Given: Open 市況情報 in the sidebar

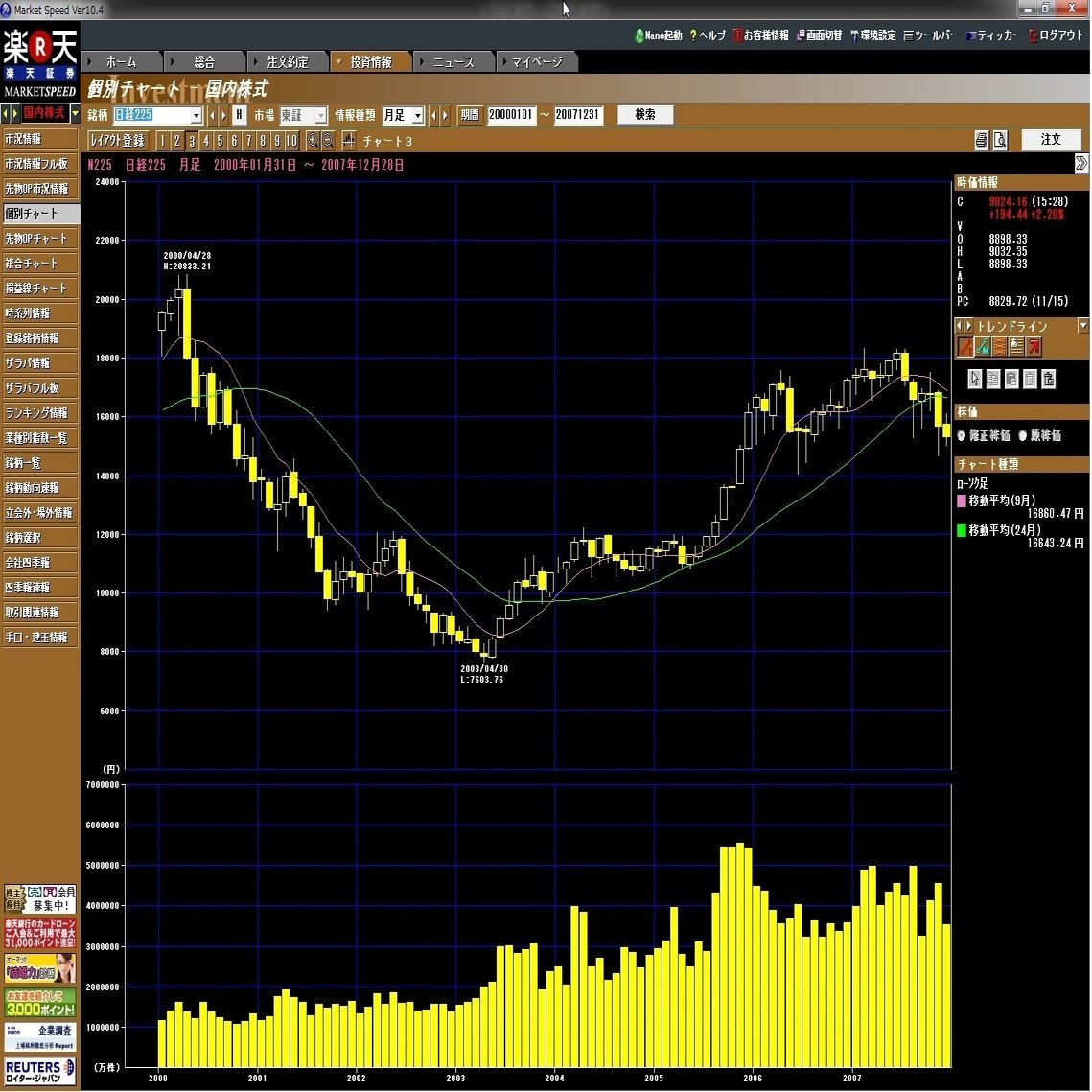Looking at the screenshot, I should [39, 139].
